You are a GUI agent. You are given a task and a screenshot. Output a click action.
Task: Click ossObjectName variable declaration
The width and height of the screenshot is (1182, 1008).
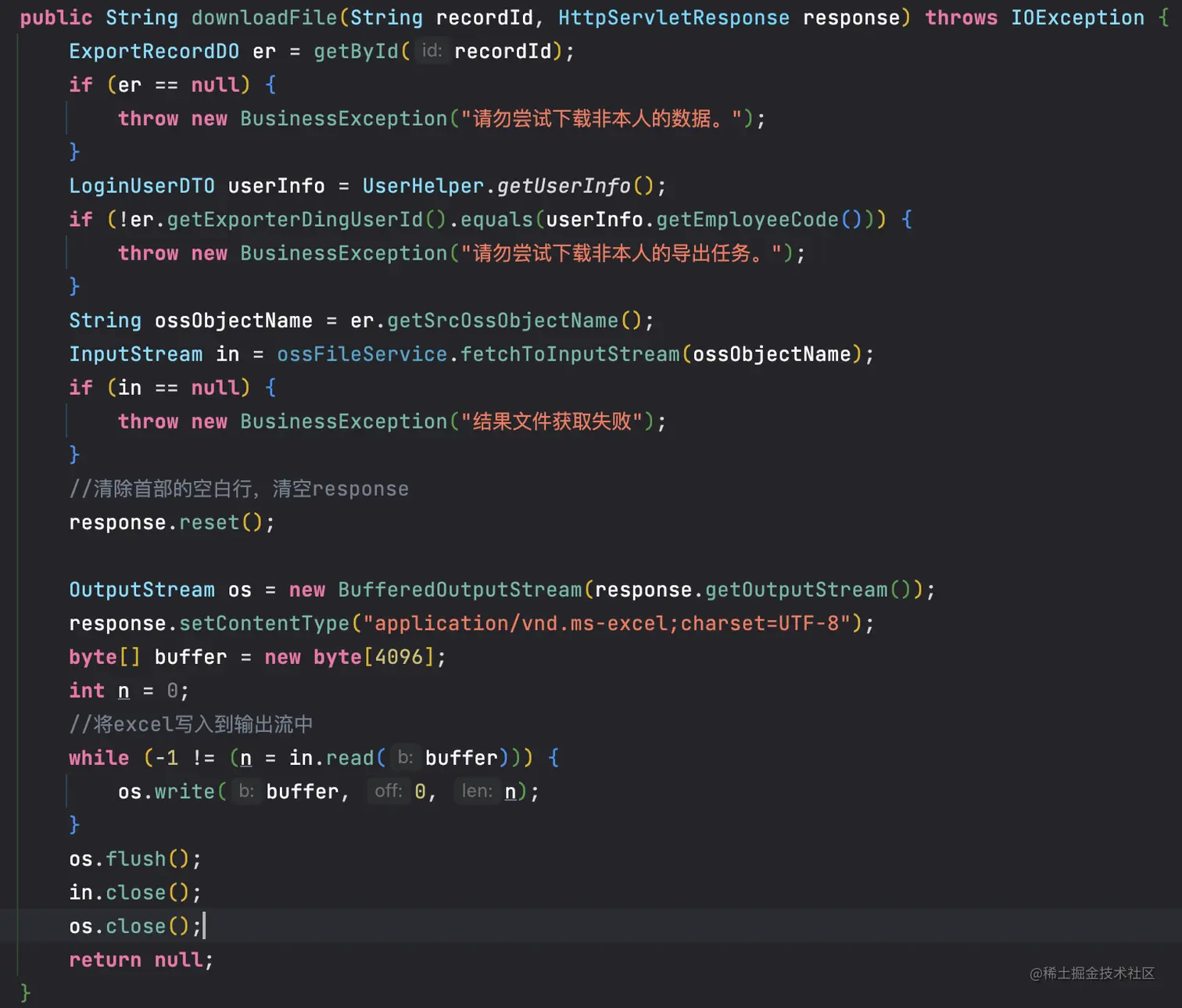coord(233,320)
